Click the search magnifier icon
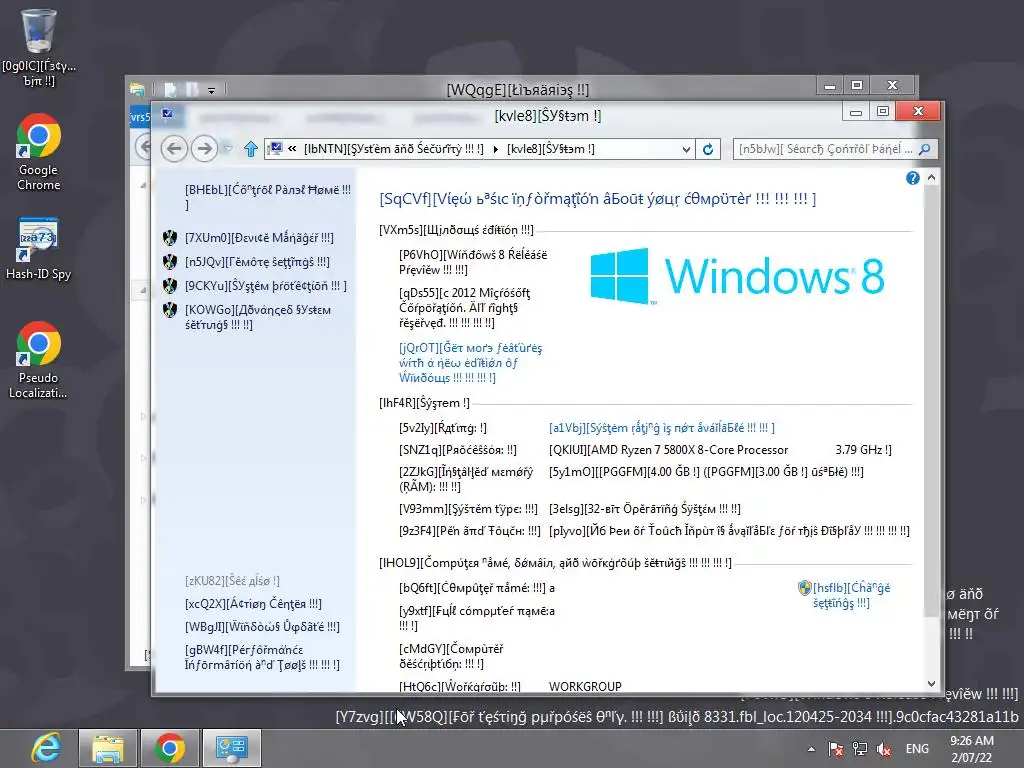Viewport: 1024px width, 768px height. point(925,149)
